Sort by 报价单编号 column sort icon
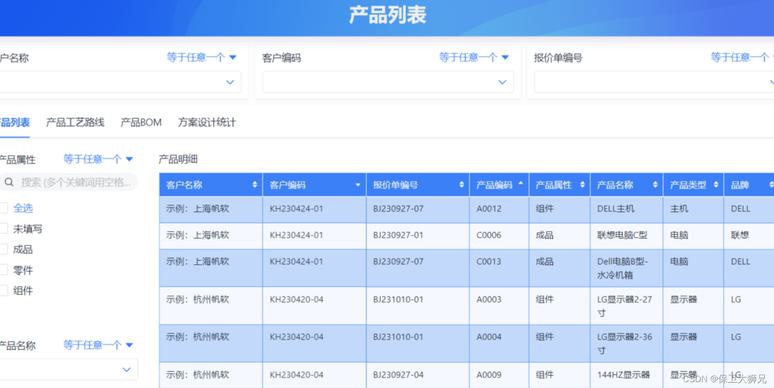 [462, 185]
